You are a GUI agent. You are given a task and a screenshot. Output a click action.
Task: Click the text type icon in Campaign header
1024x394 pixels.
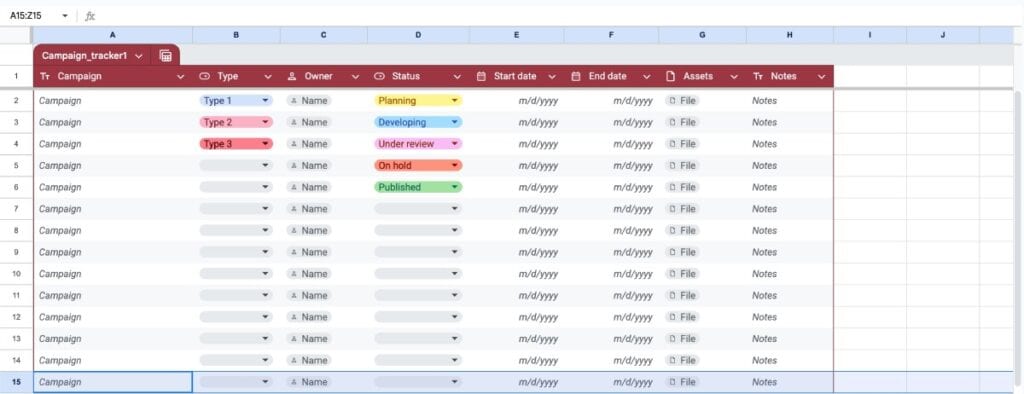[x=45, y=76]
